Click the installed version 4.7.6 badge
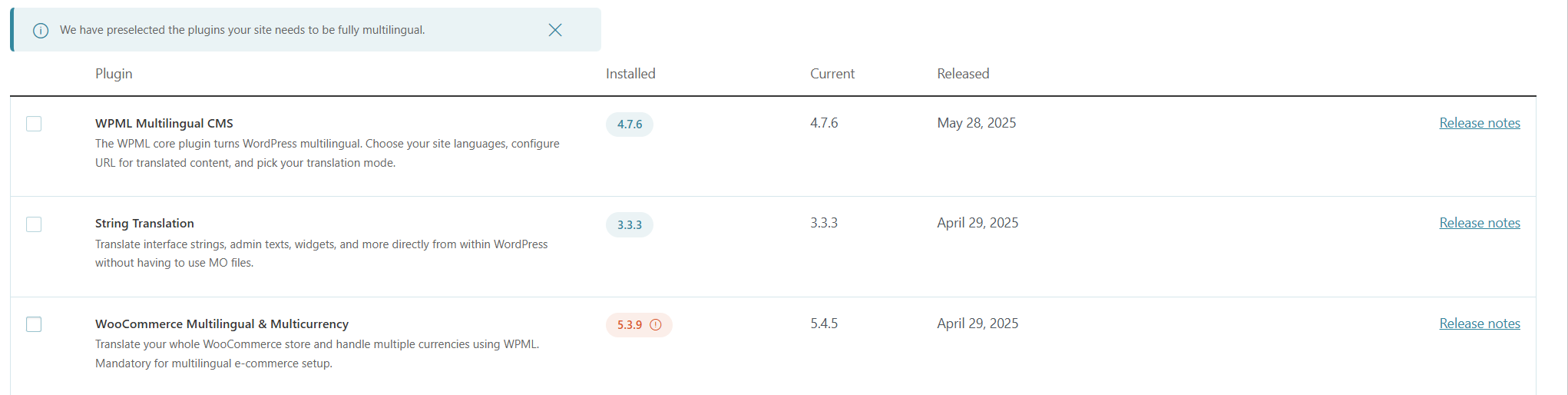Screen dimensions: 1568x395 (x=629, y=124)
